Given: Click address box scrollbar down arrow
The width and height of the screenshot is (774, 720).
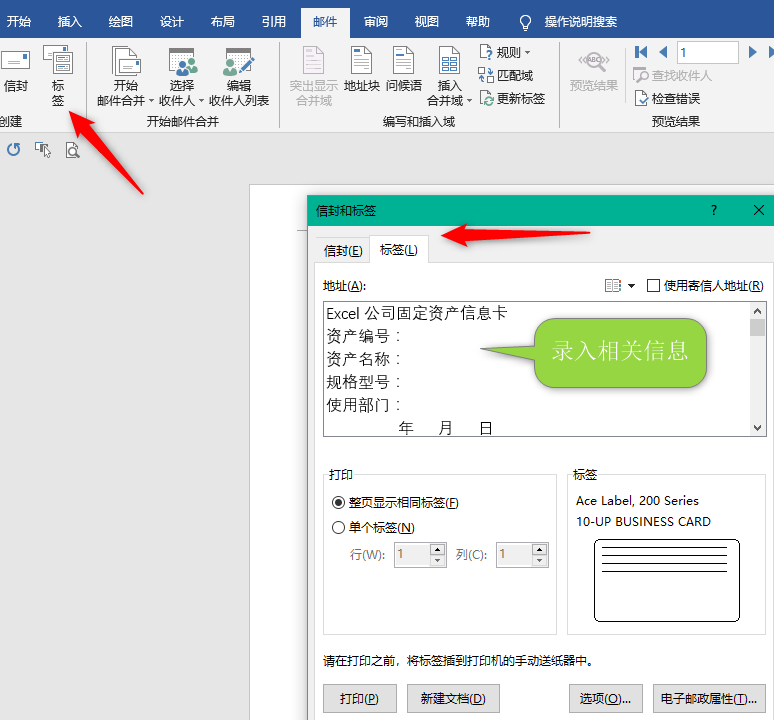Looking at the screenshot, I should [x=757, y=428].
